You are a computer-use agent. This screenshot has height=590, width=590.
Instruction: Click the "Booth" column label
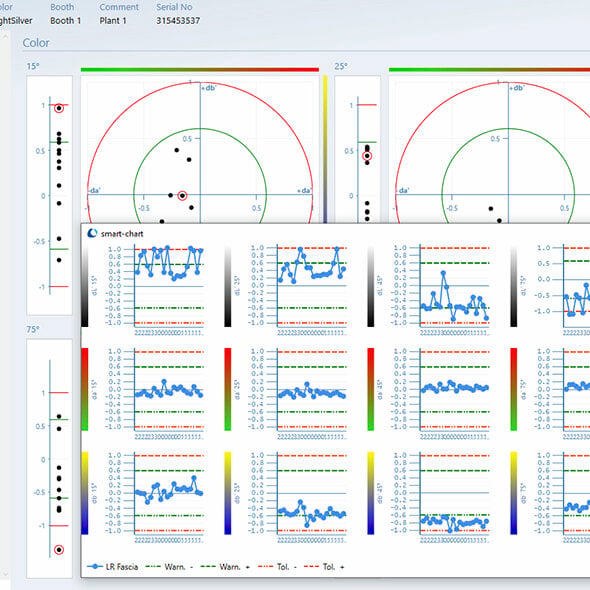(x=62, y=7)
